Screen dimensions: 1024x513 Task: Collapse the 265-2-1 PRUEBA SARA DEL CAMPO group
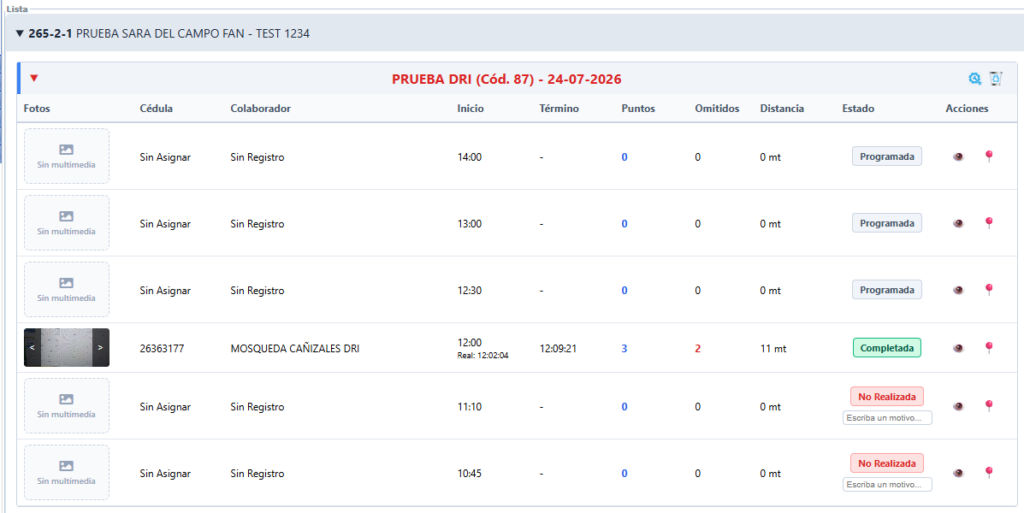coord(20,33)
